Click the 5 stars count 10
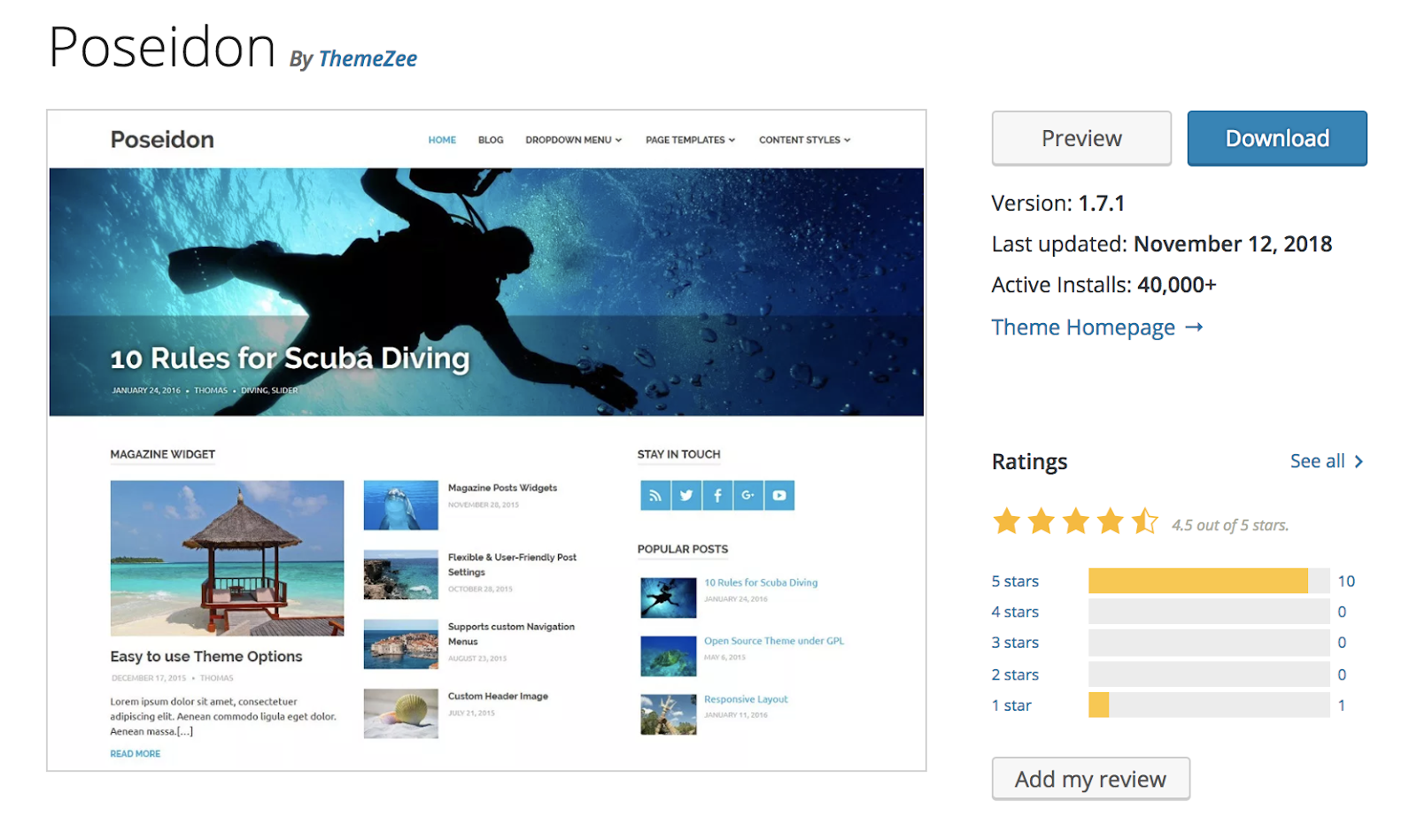Viewport: 1417px width, 840px height. click(1346, 582)
